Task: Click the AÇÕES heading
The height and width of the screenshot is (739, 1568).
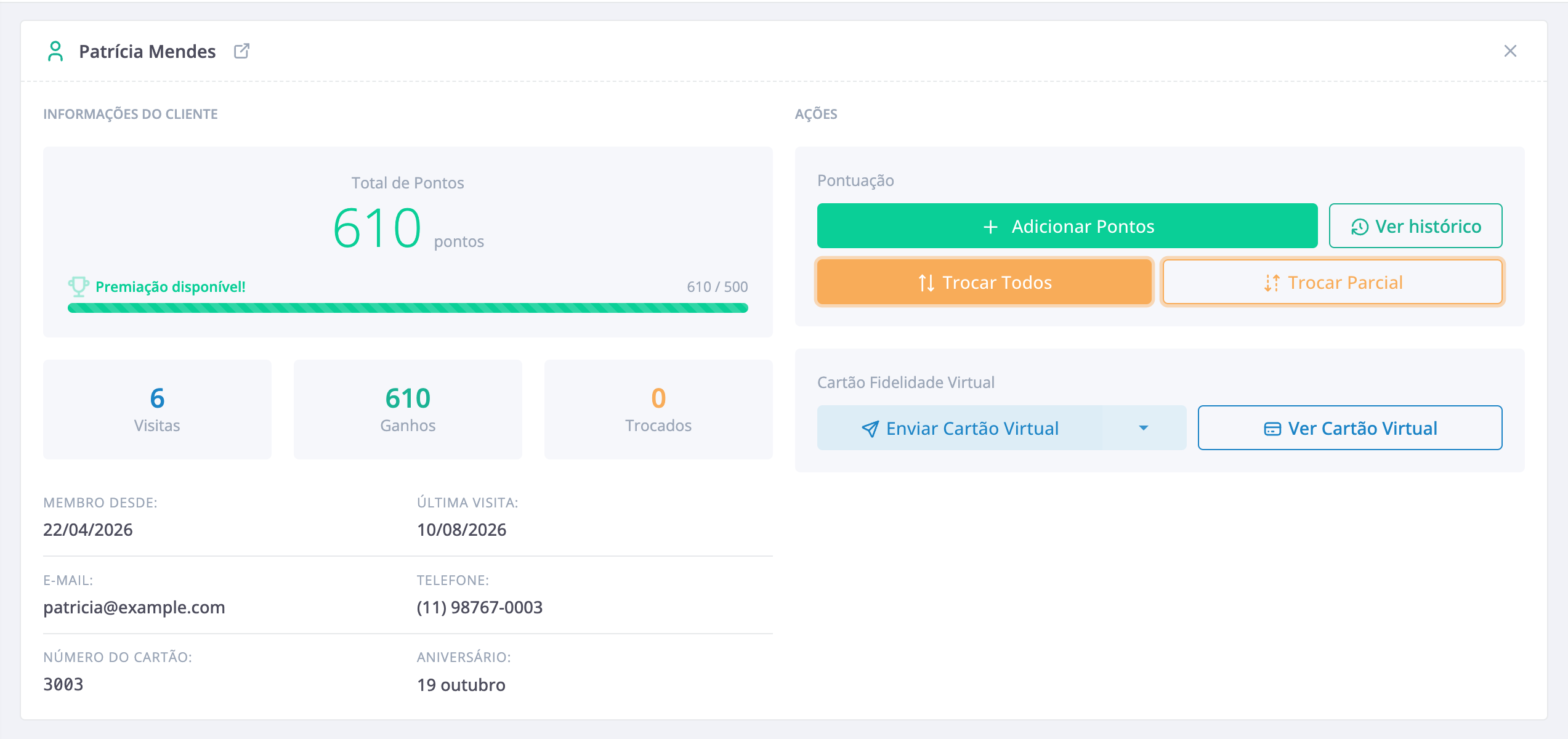Action: (816, 114)
